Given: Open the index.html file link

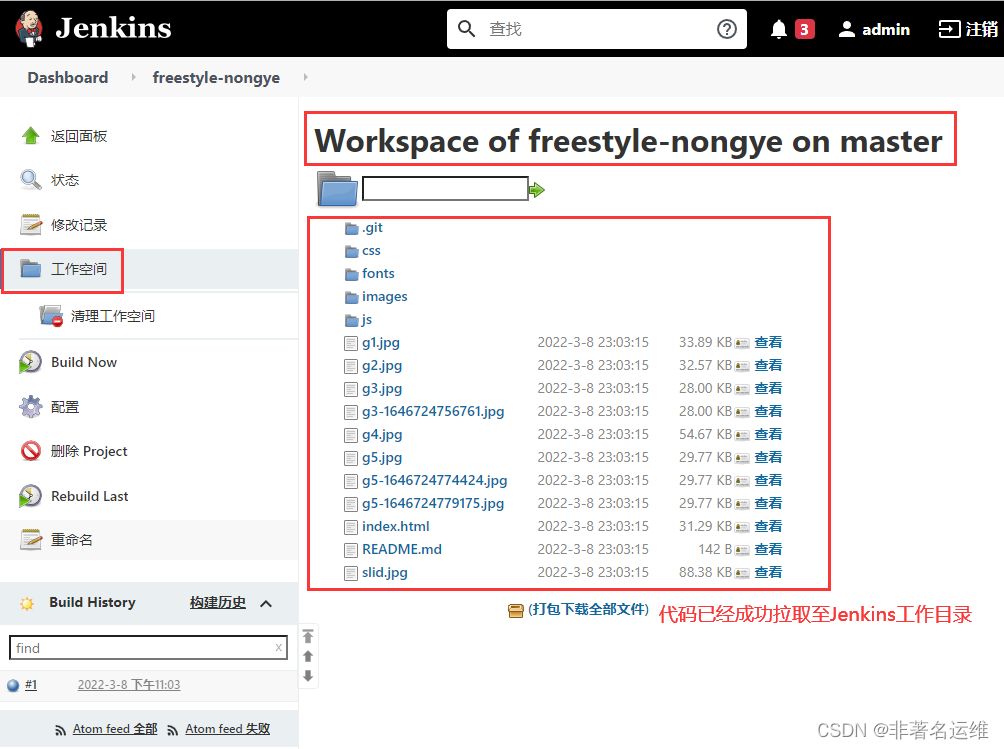Looking at the screenshot, I should tap(395, 526).
